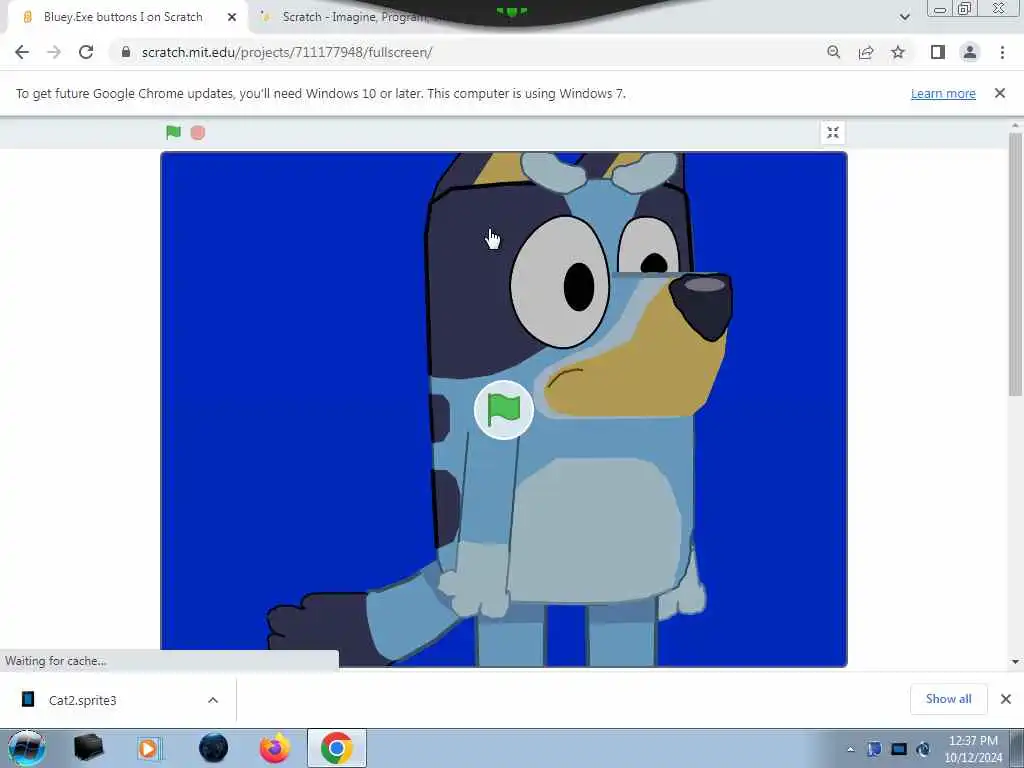
Task: Show hidden system tray icons
Action: pyautogui.click(x=850, y=749)
